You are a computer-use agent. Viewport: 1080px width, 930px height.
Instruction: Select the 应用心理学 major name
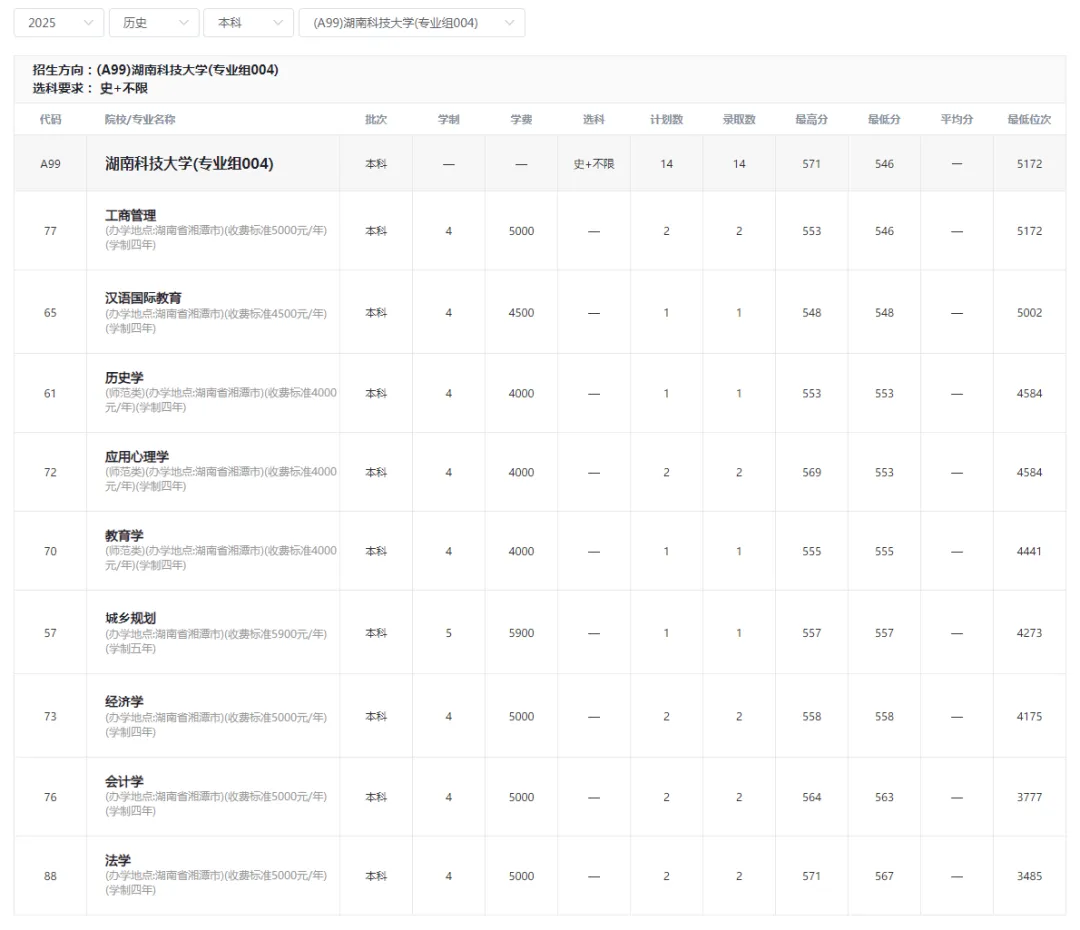[137, 456]
